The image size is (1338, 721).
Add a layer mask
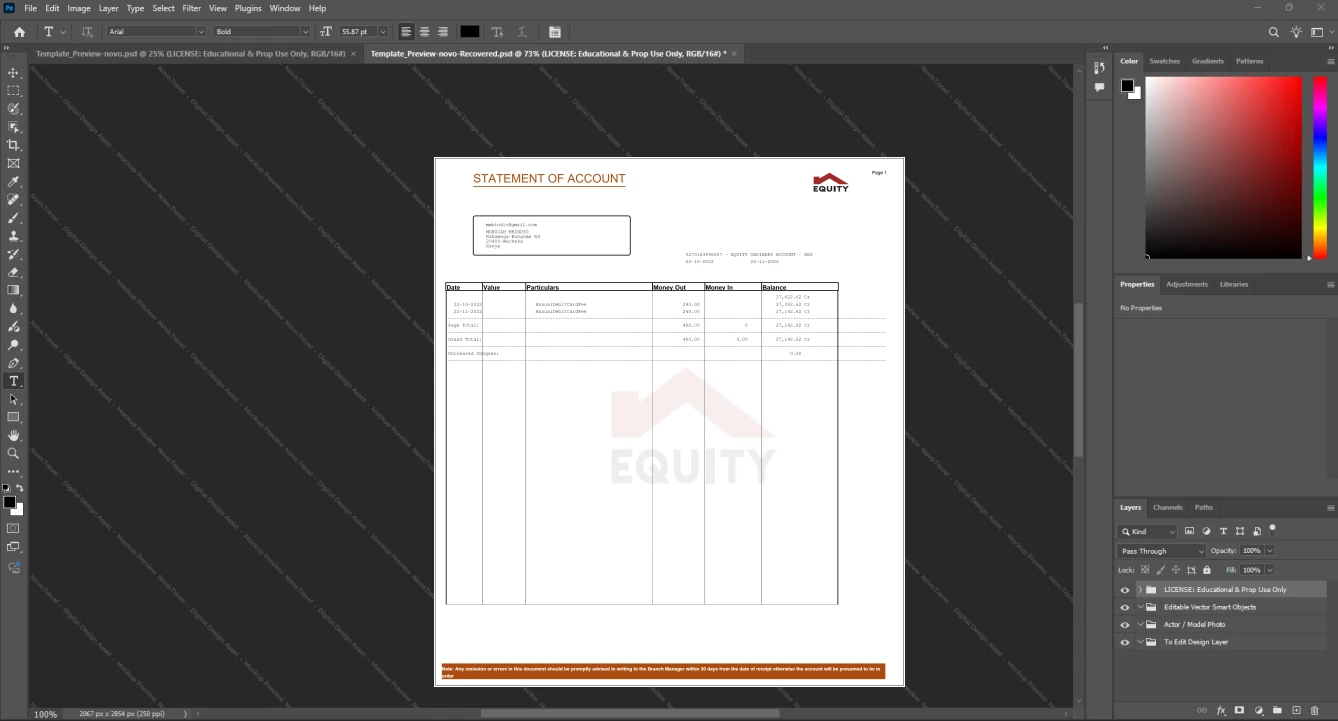click(x=1239, y=710)
